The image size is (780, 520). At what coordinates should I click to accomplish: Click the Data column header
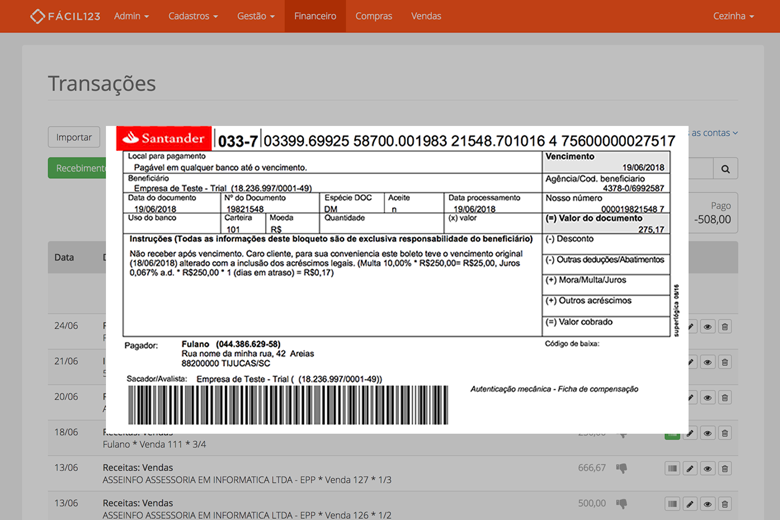pyautogui.click(x=64, y=257)
